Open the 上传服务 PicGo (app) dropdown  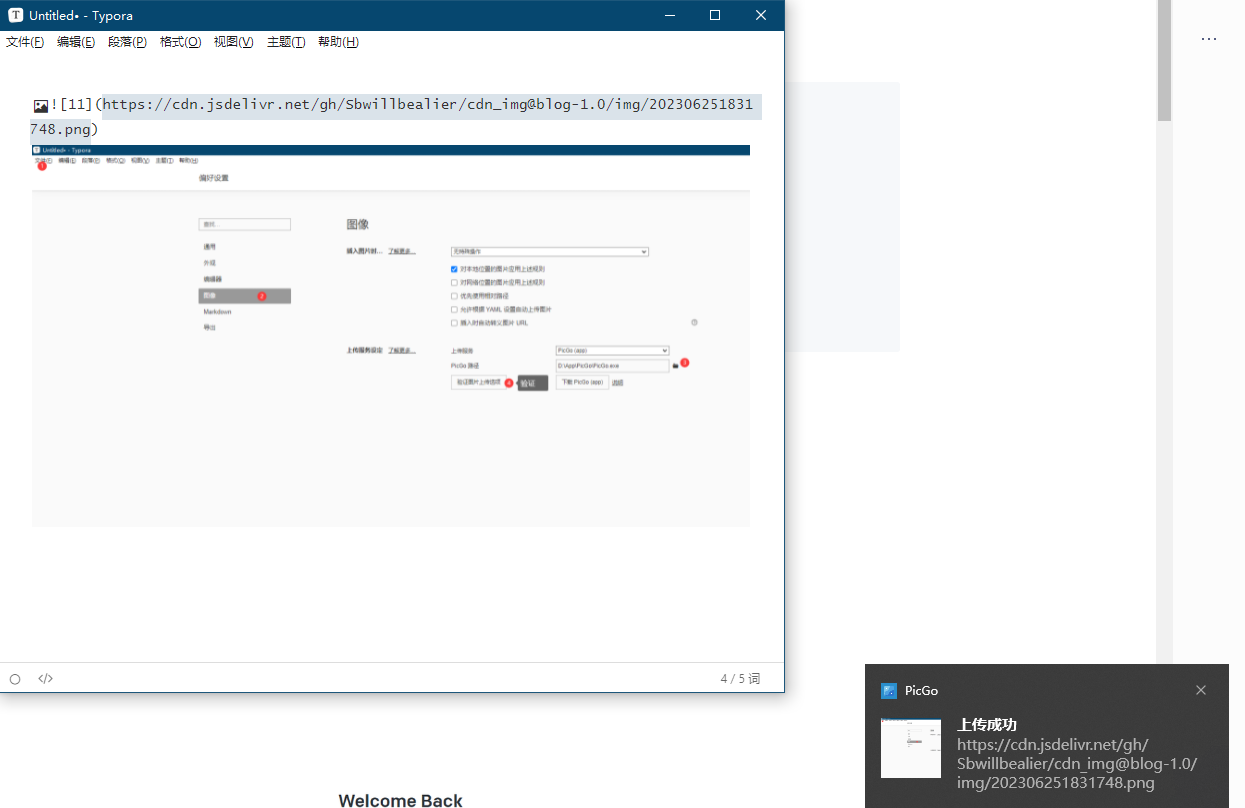[x=612, y=350]
